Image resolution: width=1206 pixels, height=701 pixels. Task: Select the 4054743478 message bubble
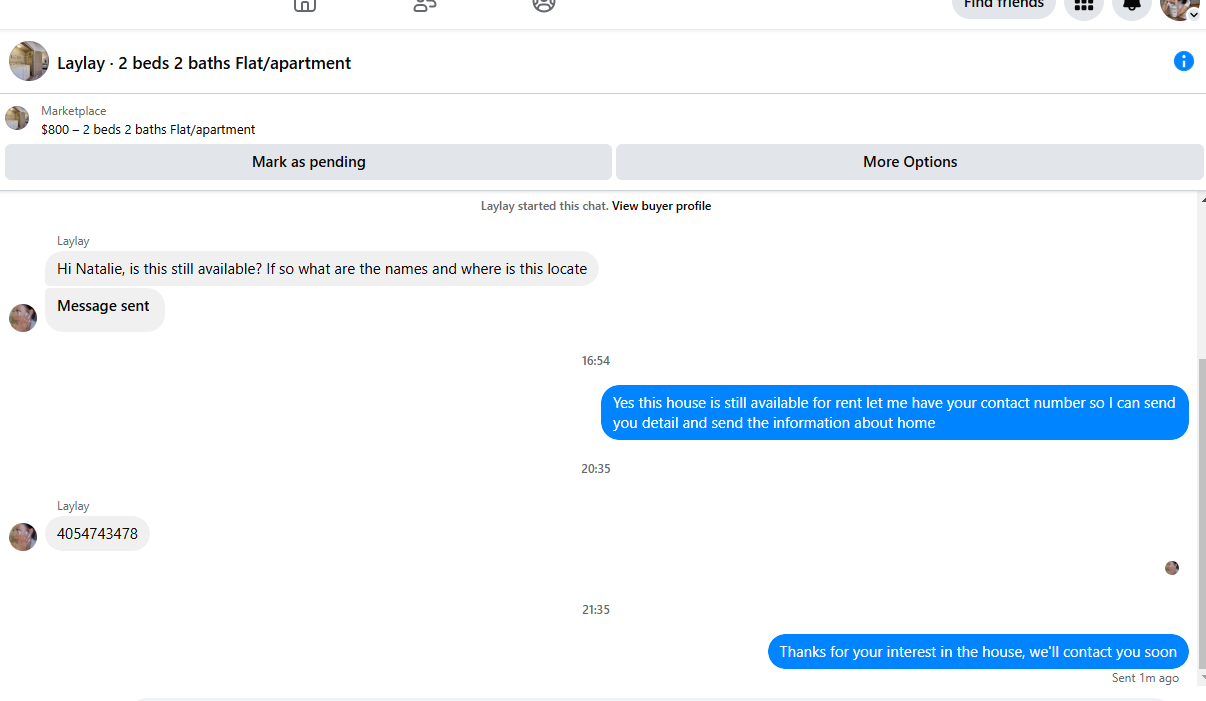click(x=97, y=534)
